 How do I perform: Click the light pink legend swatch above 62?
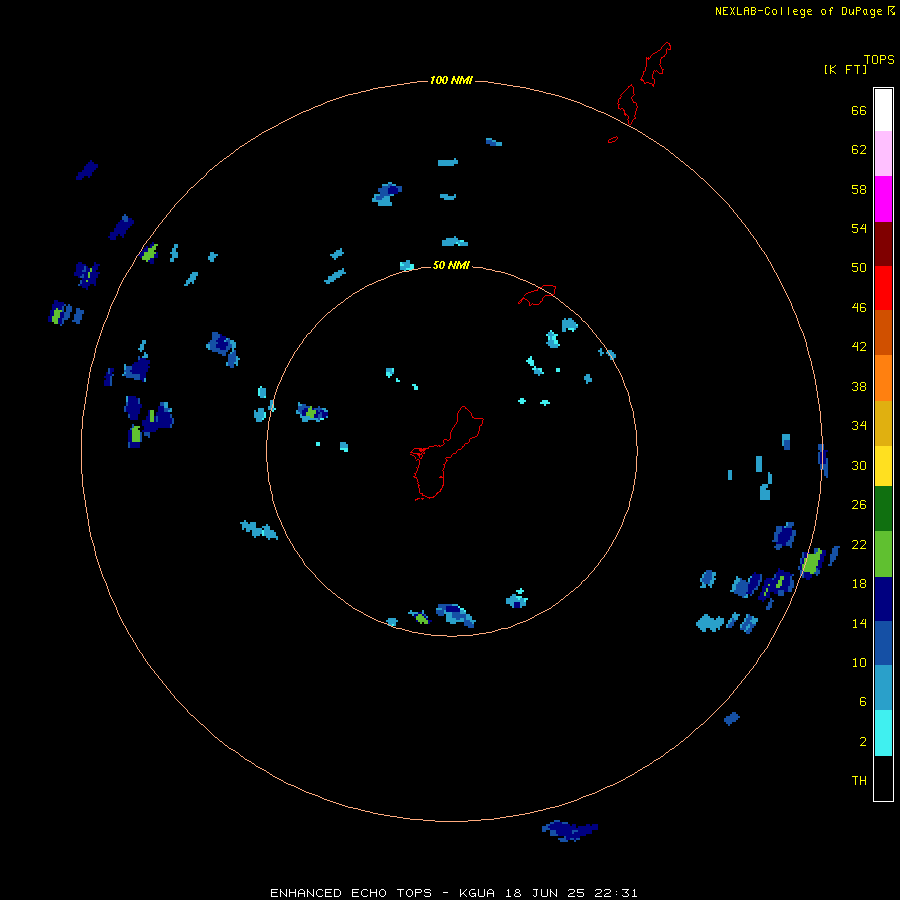883,153
